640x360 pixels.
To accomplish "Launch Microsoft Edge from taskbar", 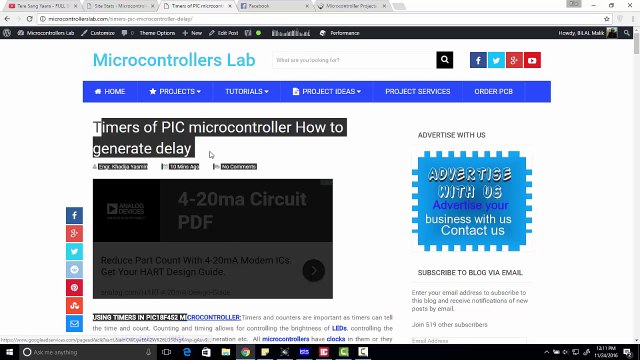I will click(x=187, y=352).
